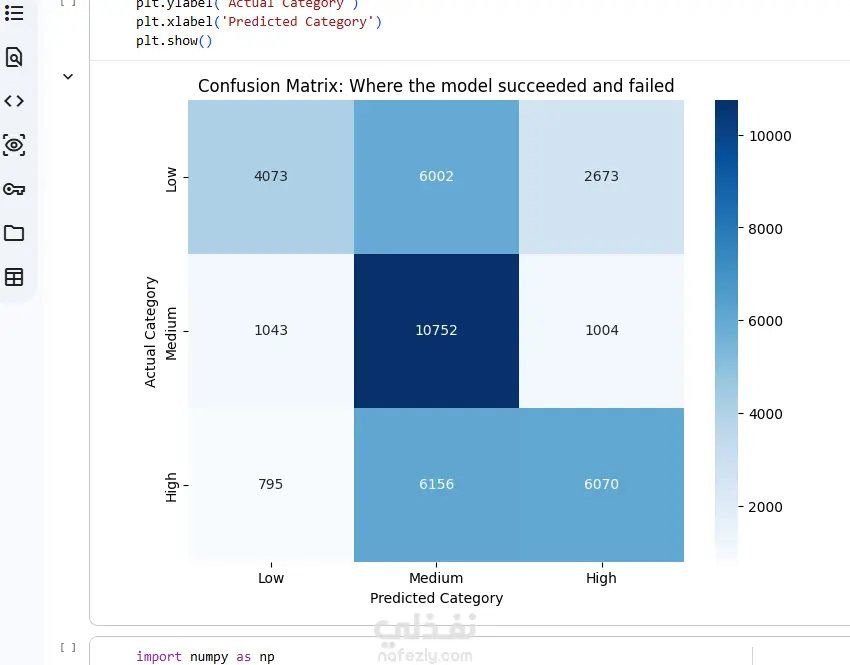Click the darkest heatmap cell showing 10752
This screenshot has height=665, width=850.
(436, 330)
